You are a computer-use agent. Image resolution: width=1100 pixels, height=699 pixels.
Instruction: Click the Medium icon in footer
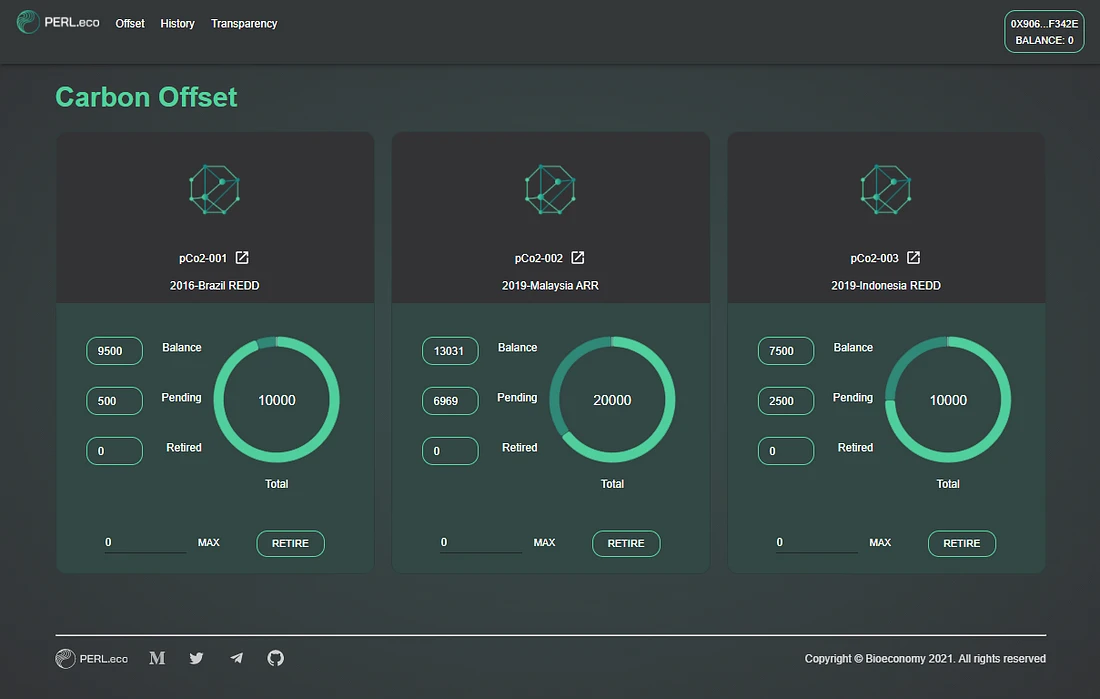pos(157,658)
